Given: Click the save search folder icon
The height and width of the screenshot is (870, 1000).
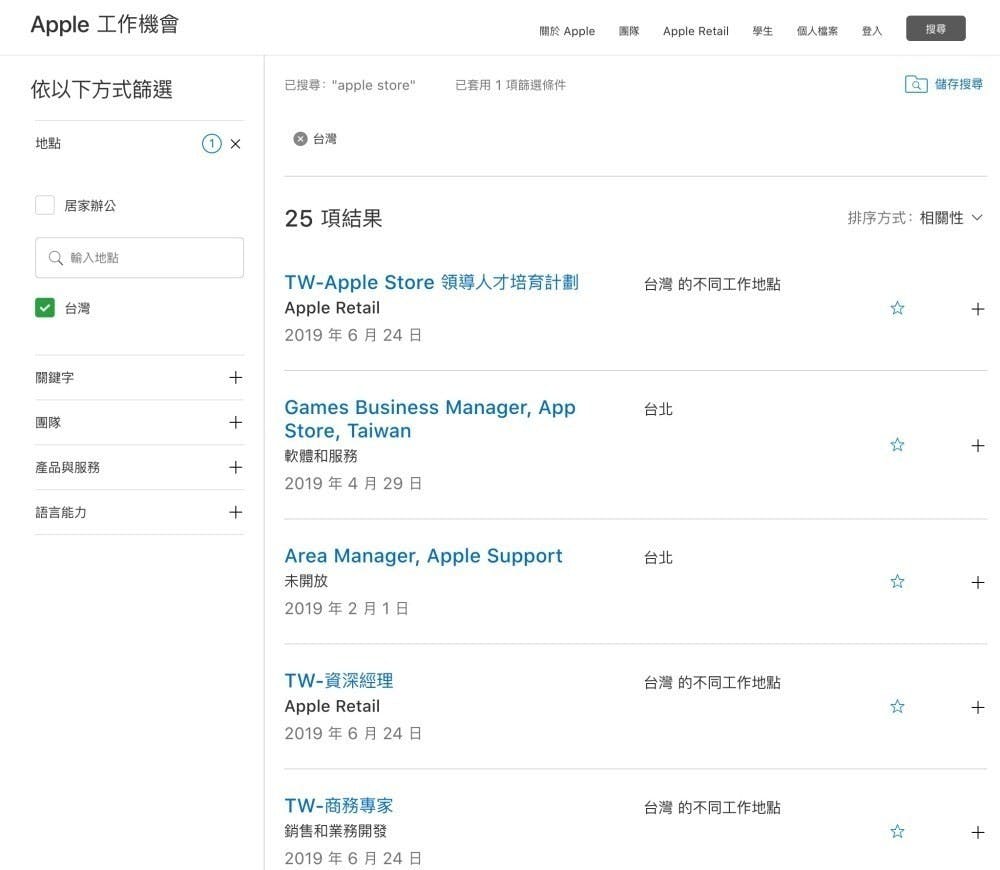Looking at the screenshot, I should pyautogui.click(x=916, y=84).
